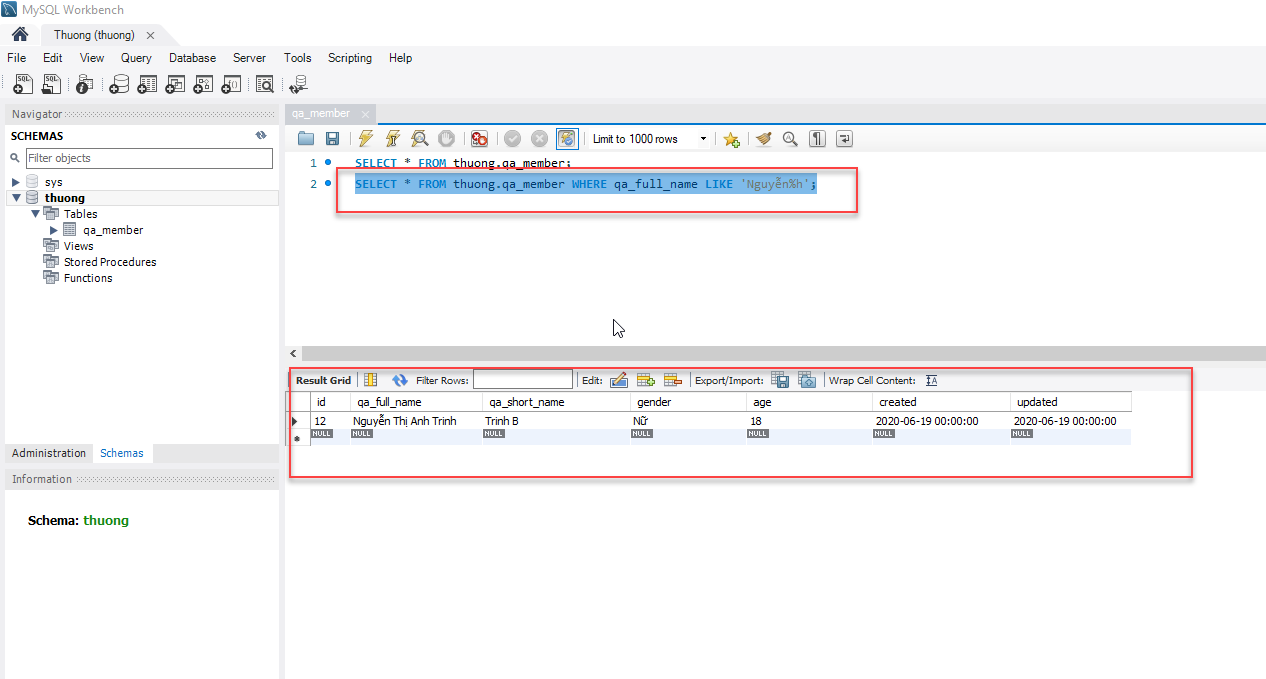Create a new SQL tab for queries

point(22,85)
